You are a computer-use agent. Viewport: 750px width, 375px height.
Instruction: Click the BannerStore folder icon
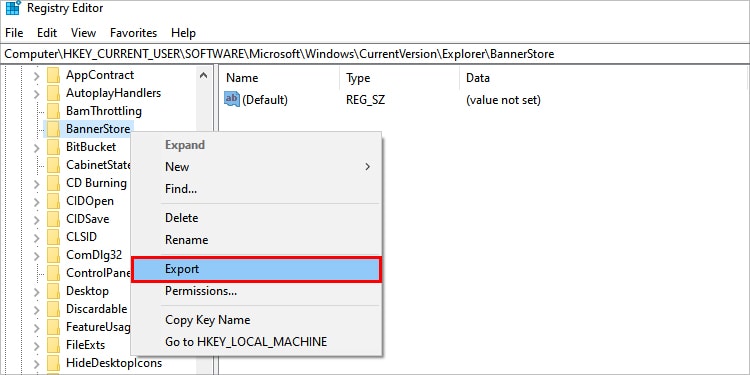[x=53, y=129]
